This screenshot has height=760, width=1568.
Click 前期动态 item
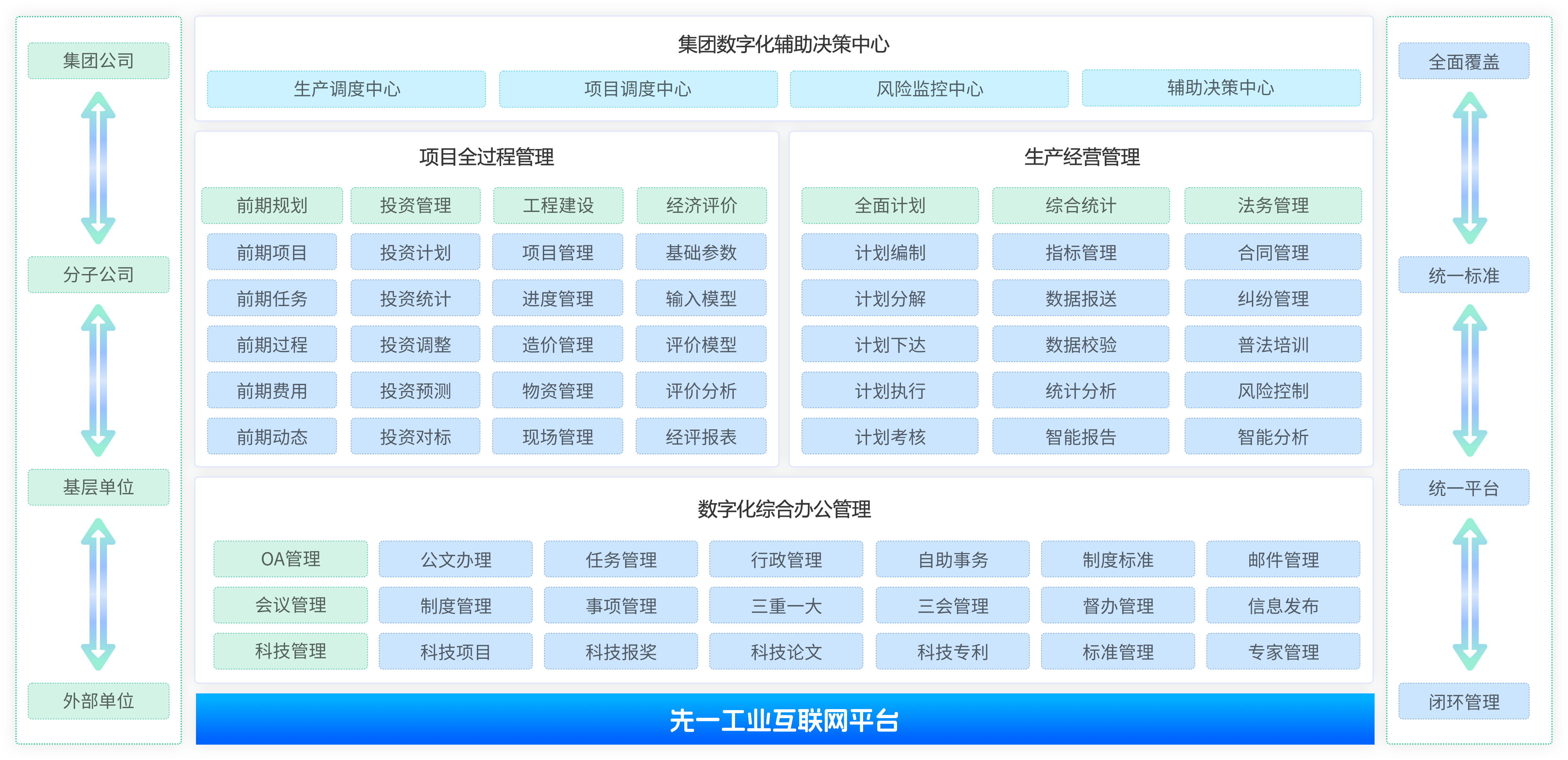[272, 436]
